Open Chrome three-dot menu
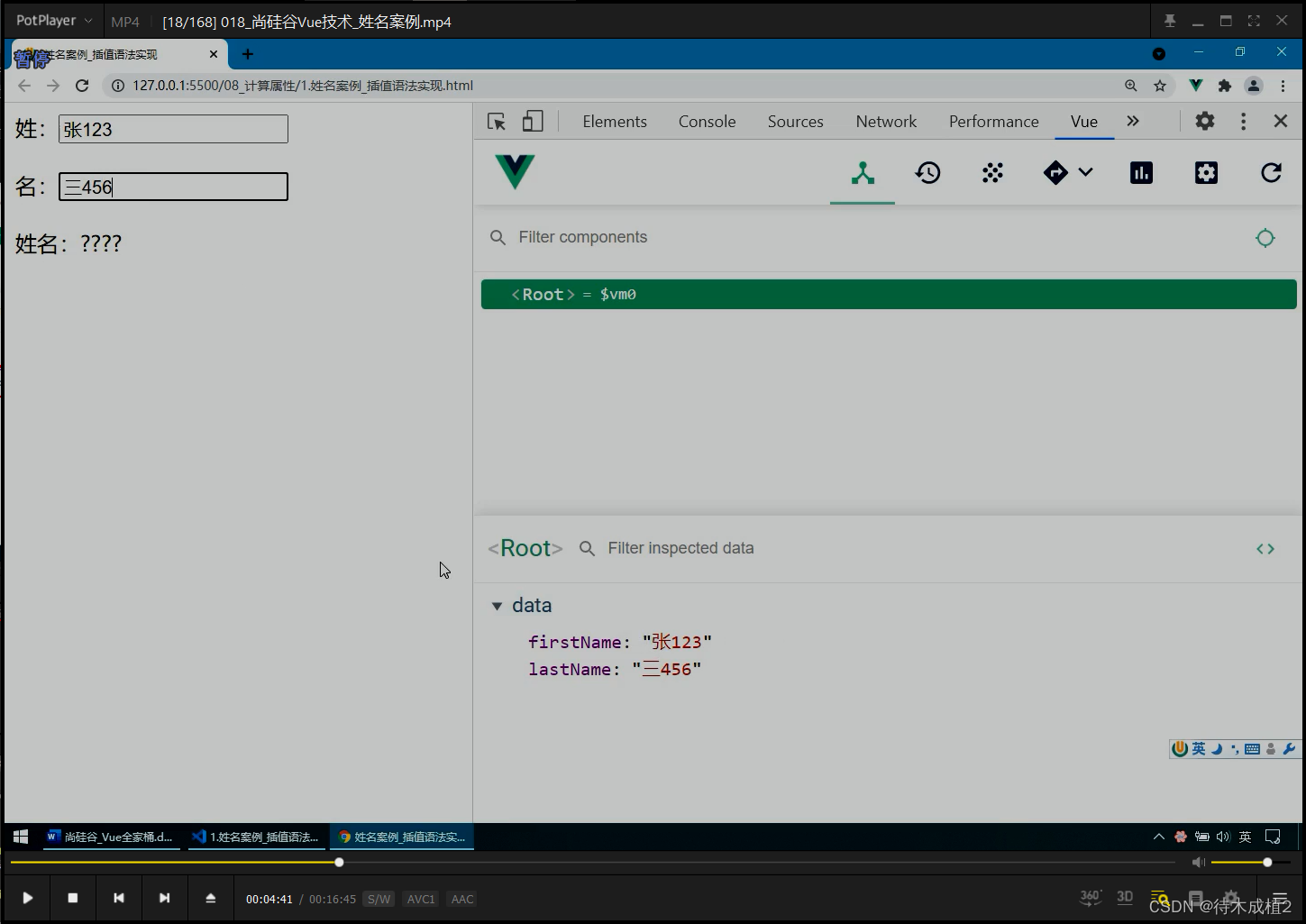This screenshot has width=1306, height=924. (1283, 86)
